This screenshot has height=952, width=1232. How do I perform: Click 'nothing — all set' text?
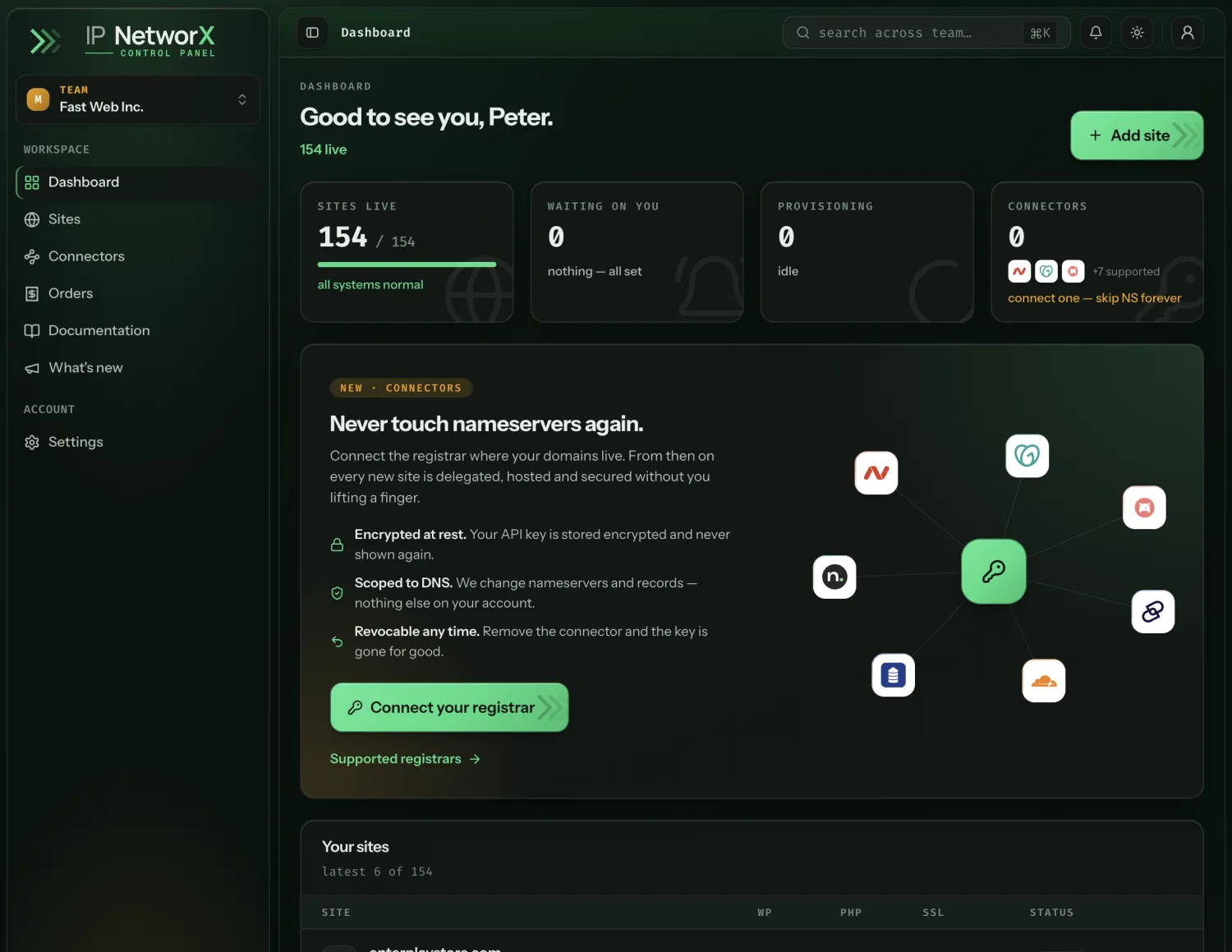pos(595,271)
